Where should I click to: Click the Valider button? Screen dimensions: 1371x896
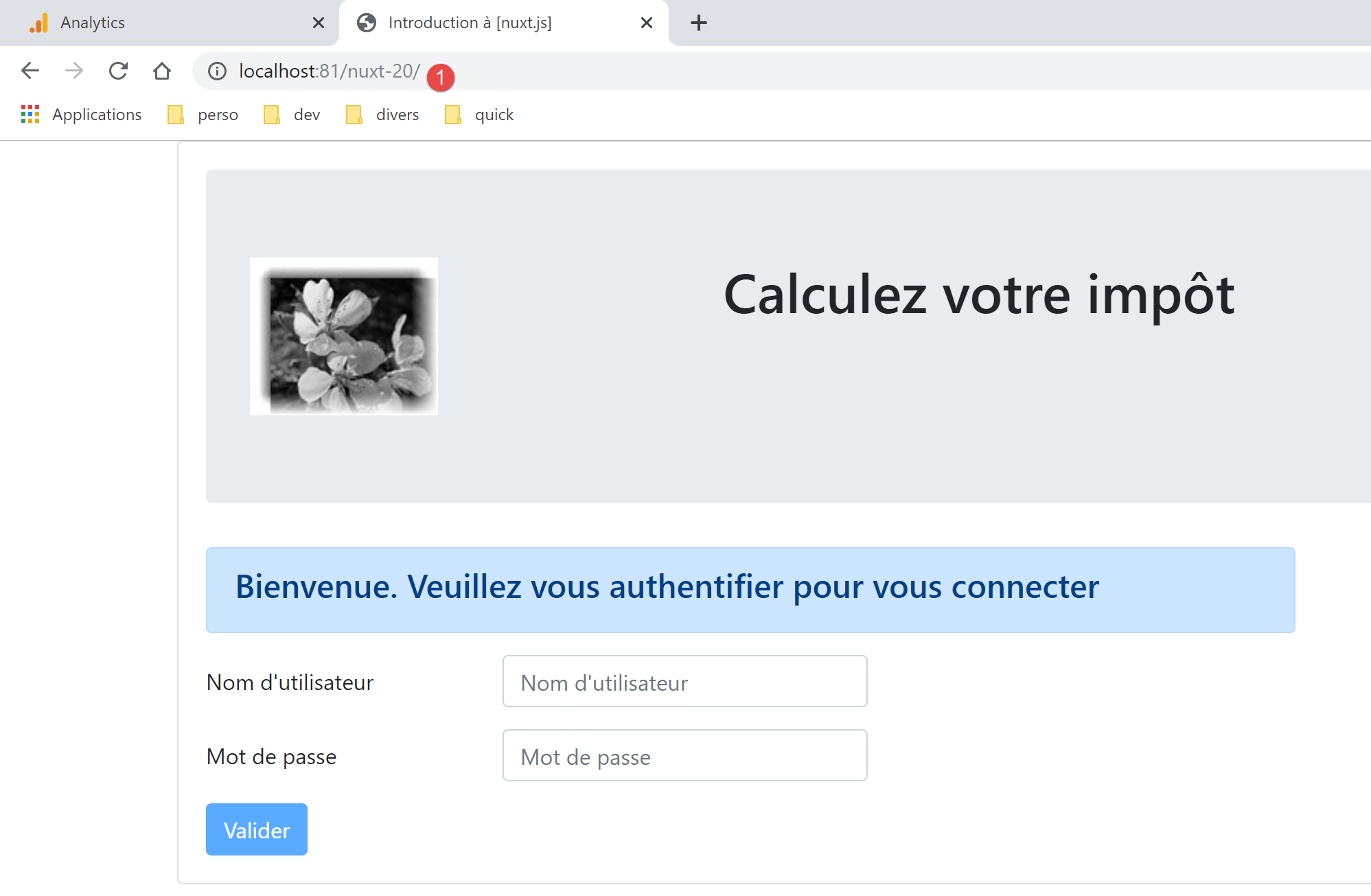click(x=257, y=829)
